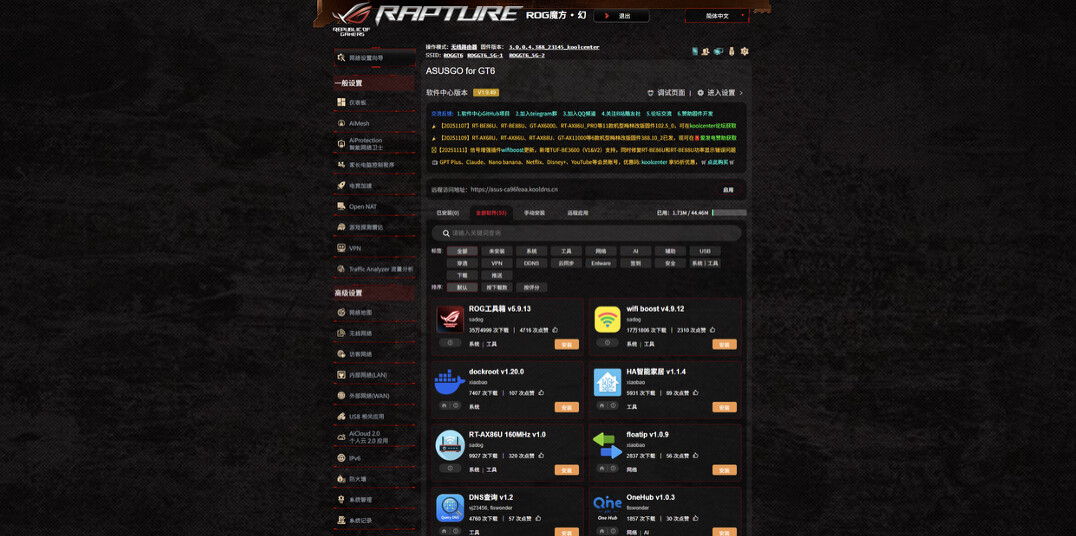Open AiMesh from the sidebar

click(x=359, y=124)
